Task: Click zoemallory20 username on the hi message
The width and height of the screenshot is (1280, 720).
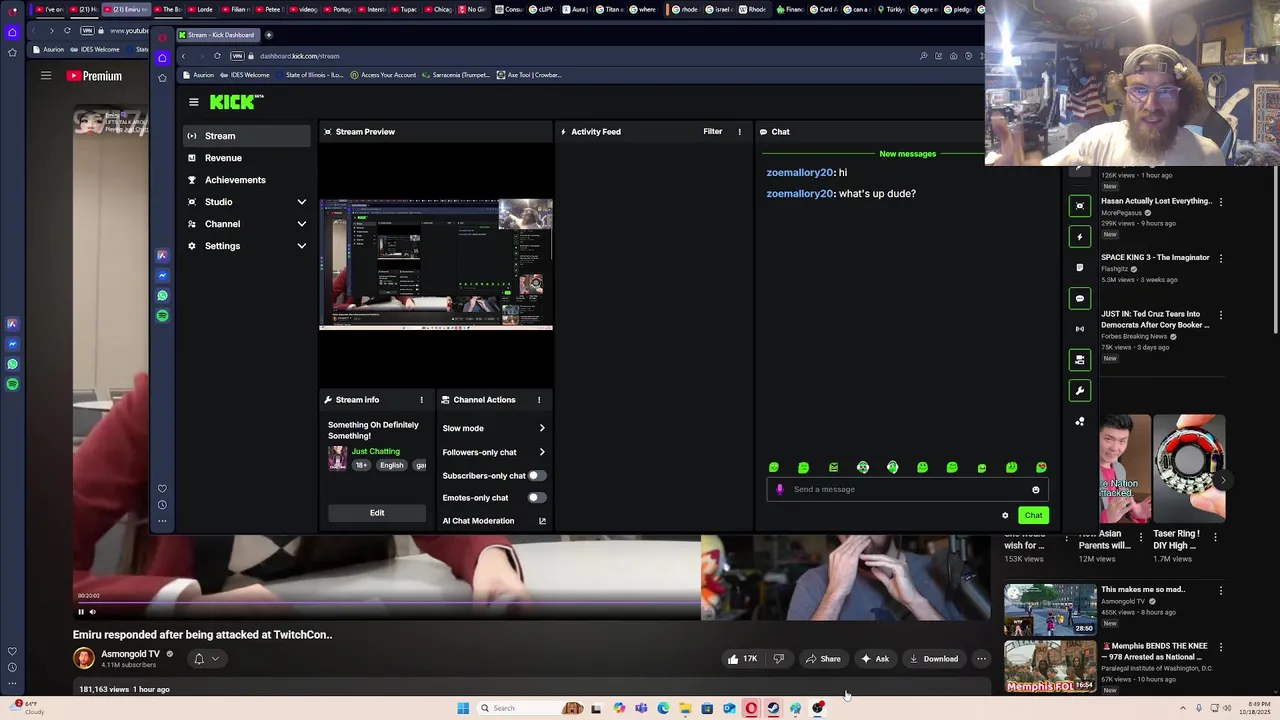Action: 800,173
